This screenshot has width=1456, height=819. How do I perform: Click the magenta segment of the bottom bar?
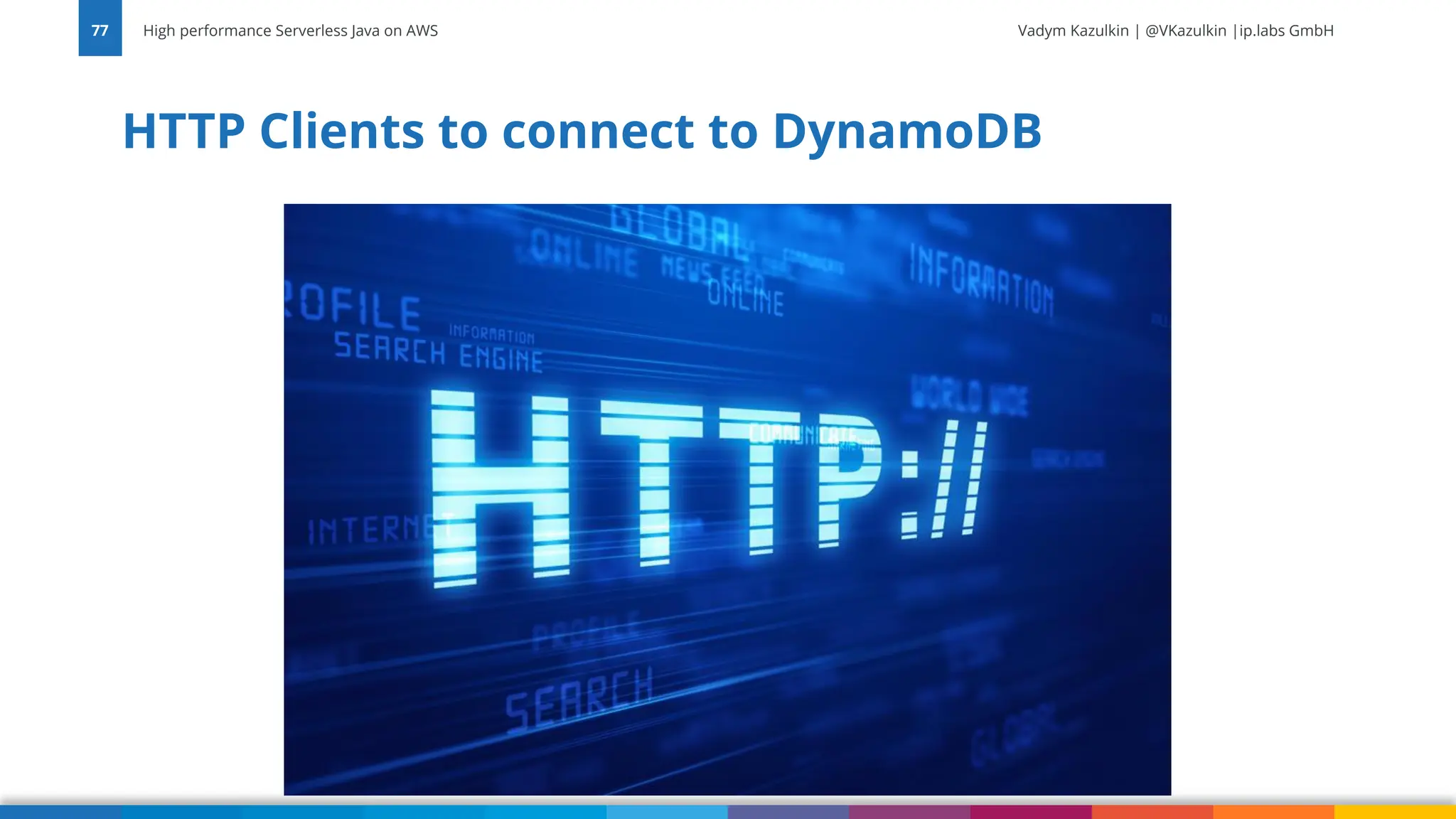coord(1031,812)
